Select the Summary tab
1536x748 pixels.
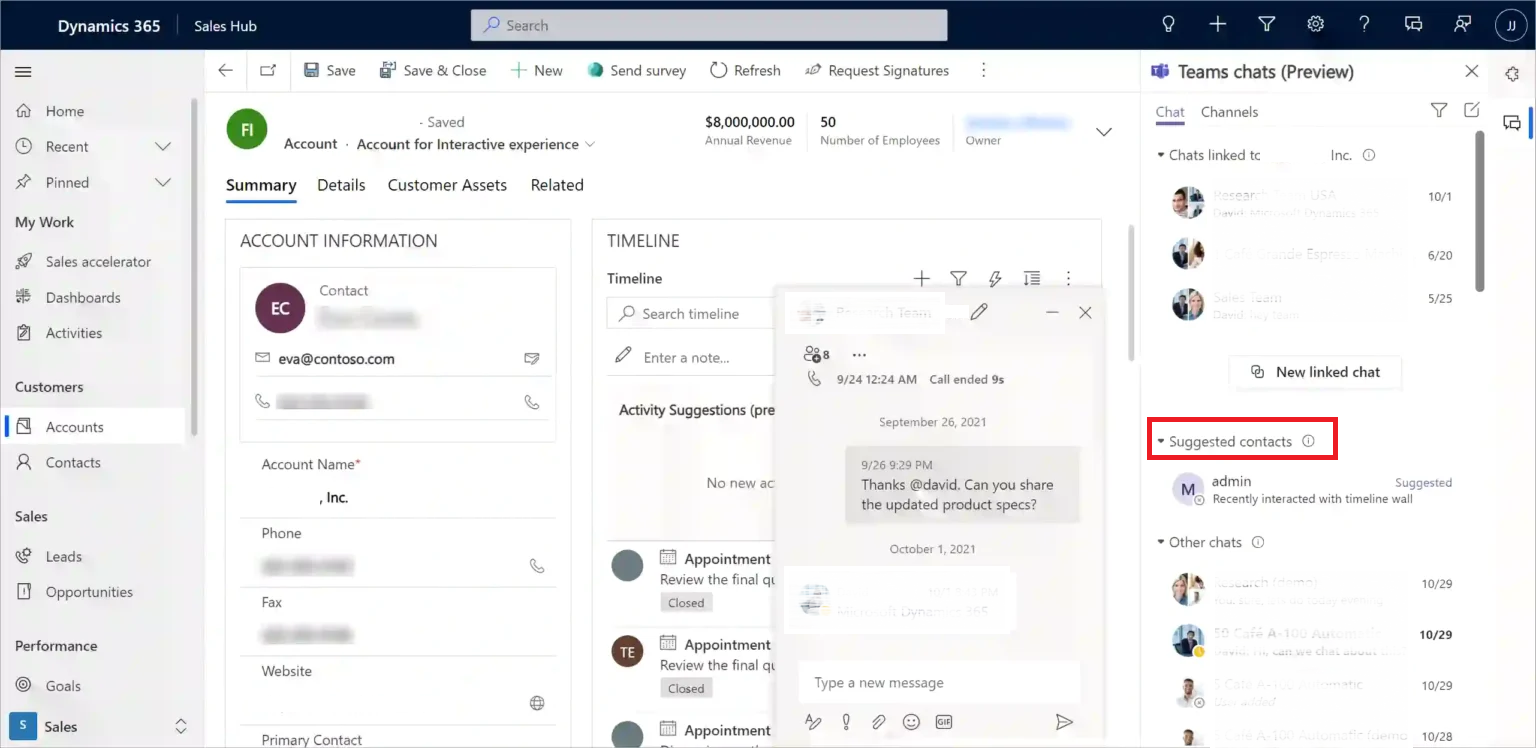(261, 185)
